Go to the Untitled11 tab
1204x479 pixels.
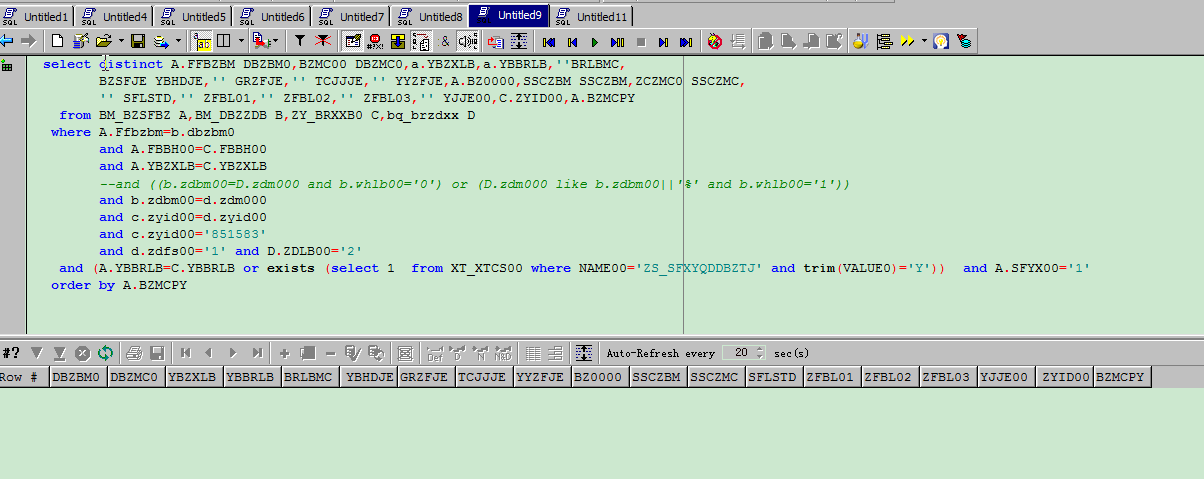(x=592, y=16)
